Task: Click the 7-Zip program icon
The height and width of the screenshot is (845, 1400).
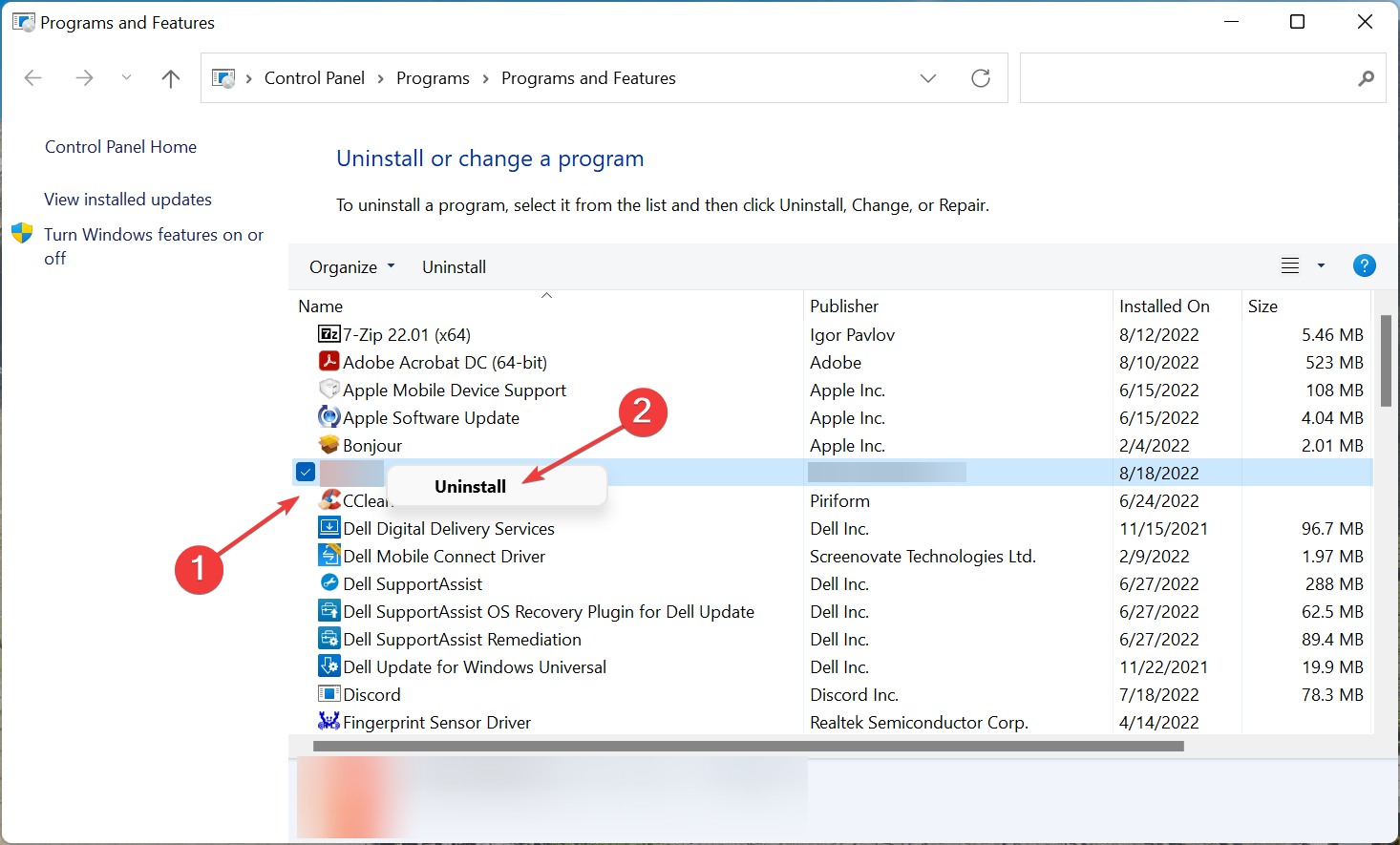Action: click(x=329, y=334)
